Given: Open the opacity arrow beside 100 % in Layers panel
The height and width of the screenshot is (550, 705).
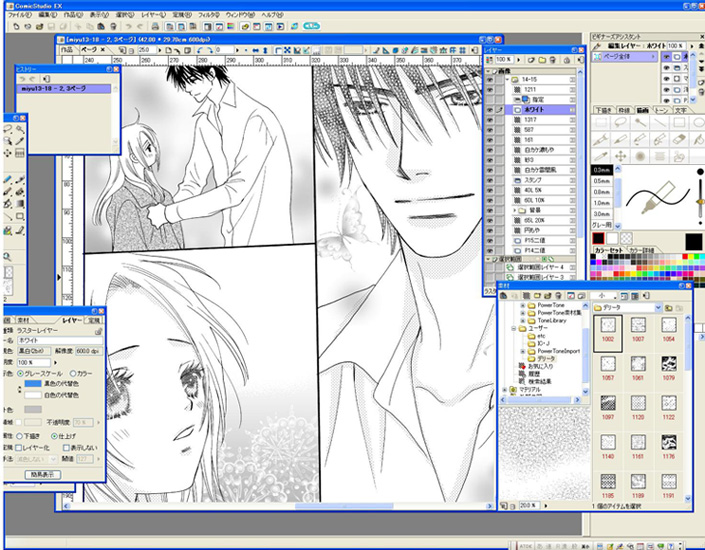Looking at the screenshot, I should [518, 60].
